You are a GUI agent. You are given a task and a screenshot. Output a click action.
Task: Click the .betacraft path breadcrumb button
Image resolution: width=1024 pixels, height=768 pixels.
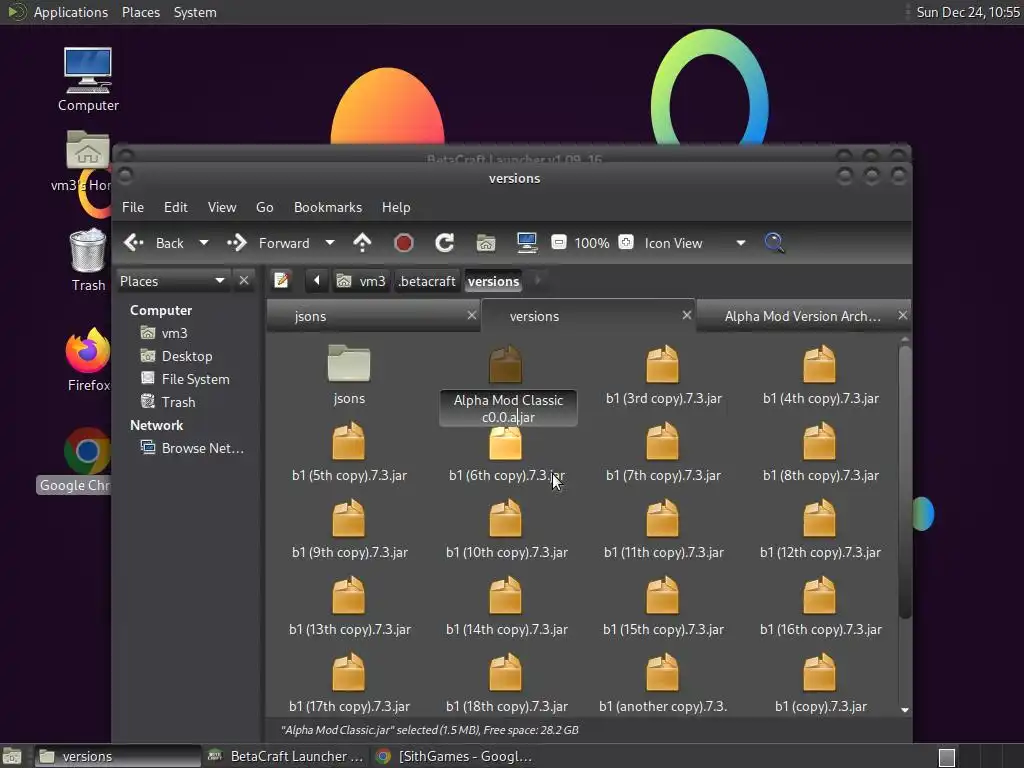tap(427, 281)
